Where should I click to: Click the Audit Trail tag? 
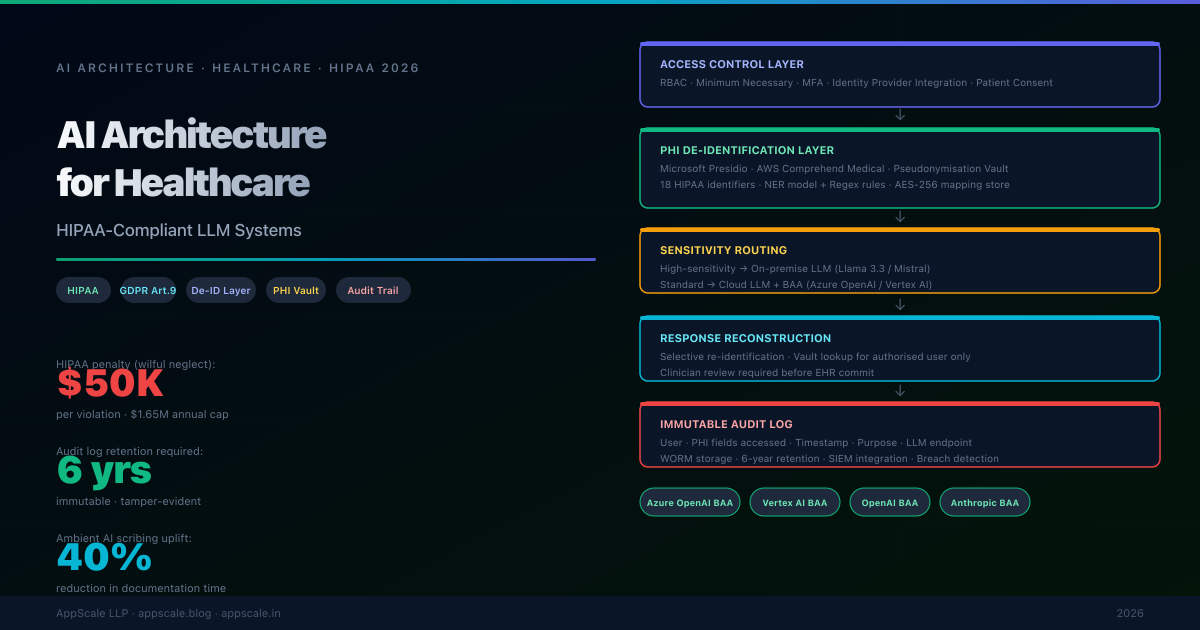[373, 290]
